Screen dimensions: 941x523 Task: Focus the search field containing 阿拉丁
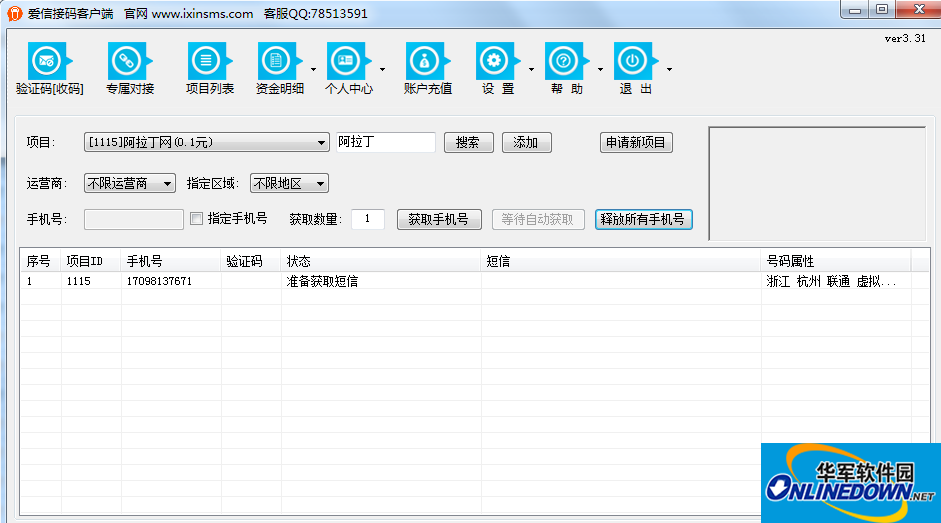point(386,142)
